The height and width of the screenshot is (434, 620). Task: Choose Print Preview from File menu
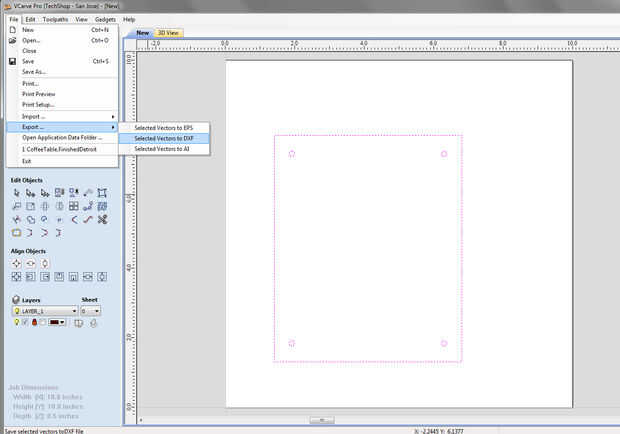tap(62, 94)
